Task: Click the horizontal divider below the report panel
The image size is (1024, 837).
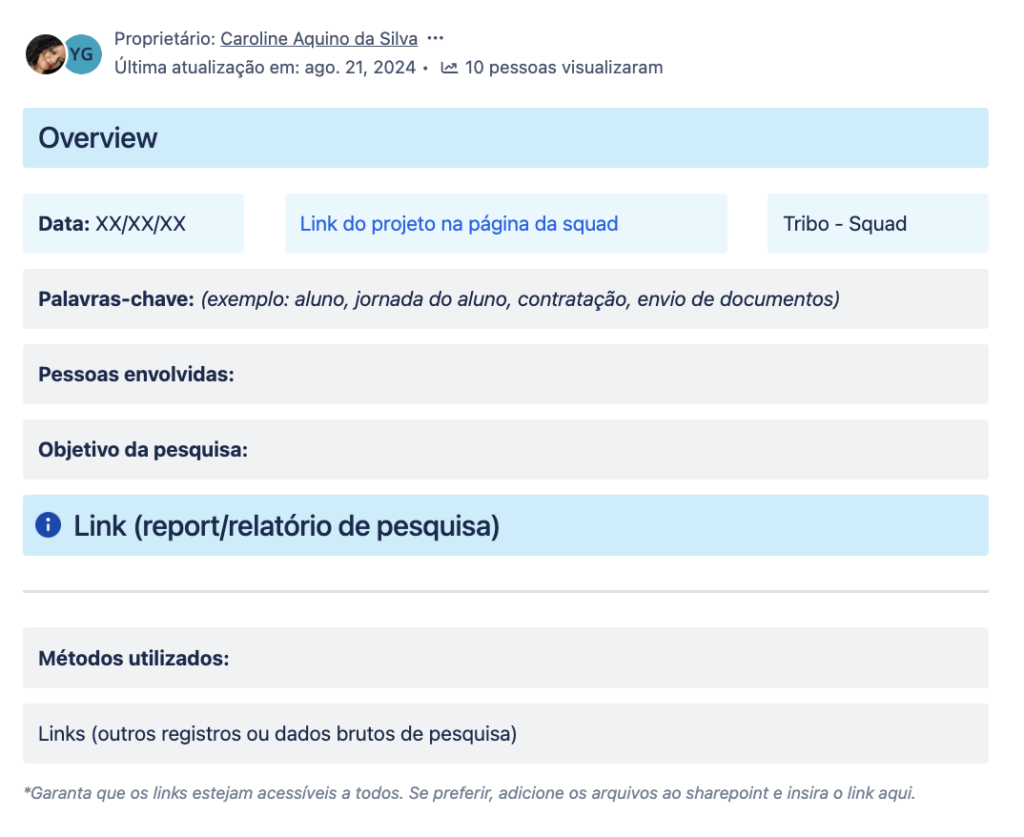Action: (x=505, y=591)
